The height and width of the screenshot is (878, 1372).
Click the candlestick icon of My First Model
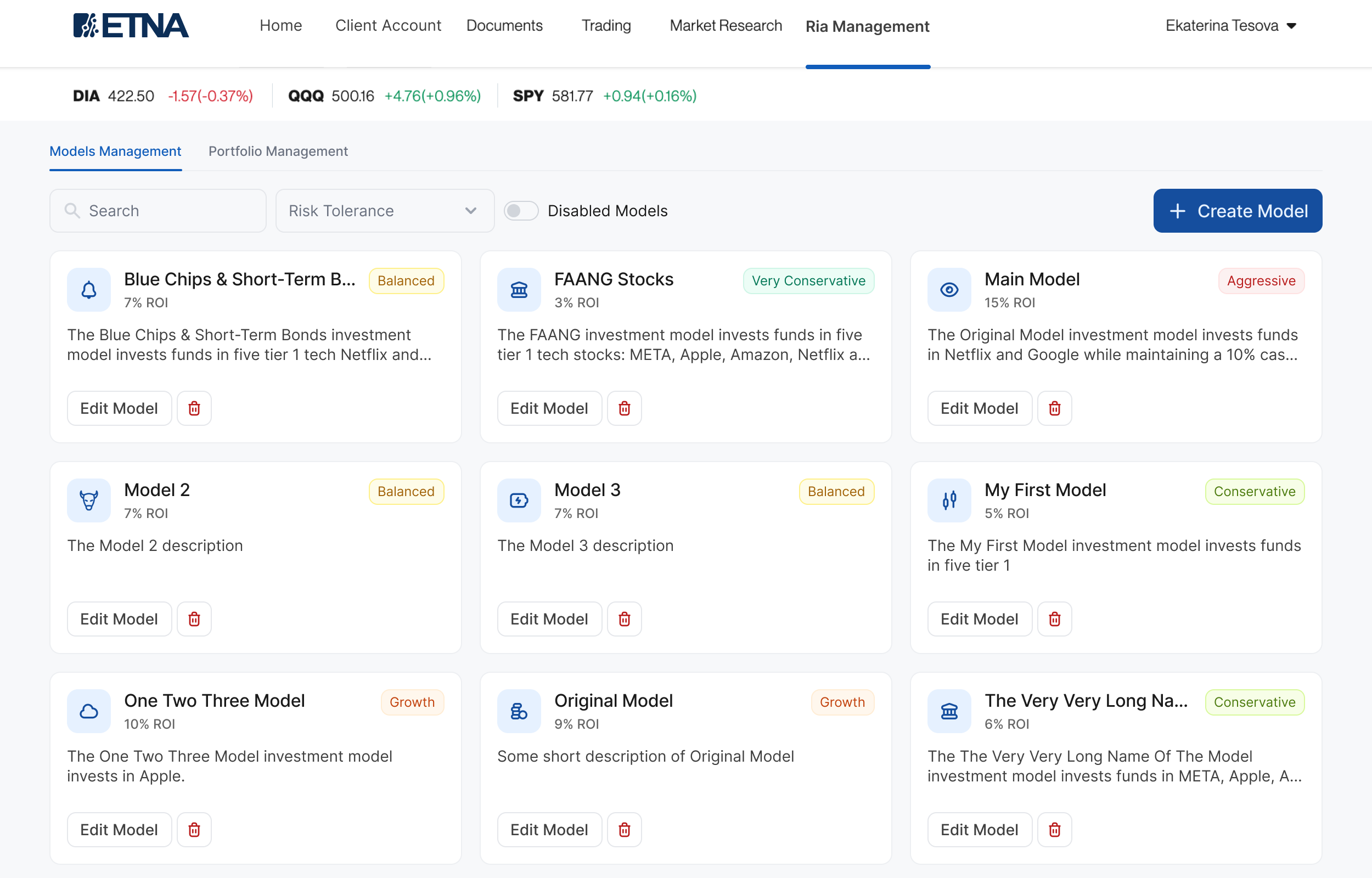(949, 500)
